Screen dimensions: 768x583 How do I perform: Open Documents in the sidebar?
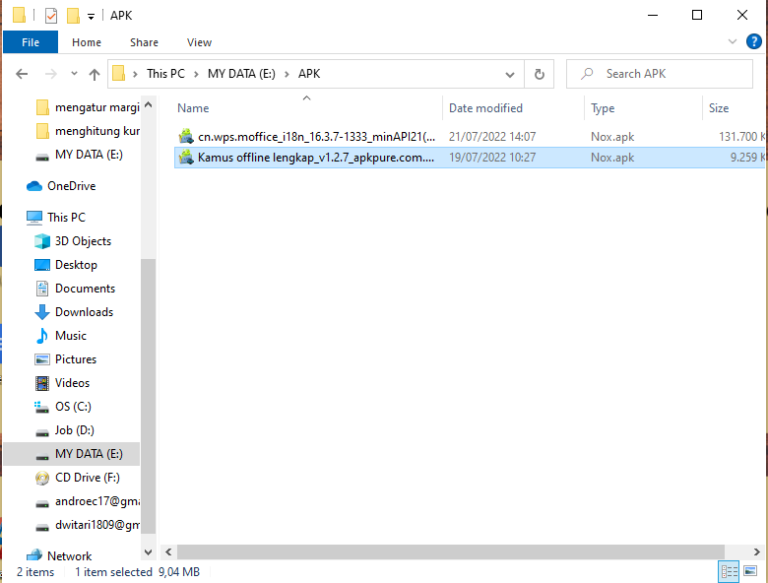75,288
